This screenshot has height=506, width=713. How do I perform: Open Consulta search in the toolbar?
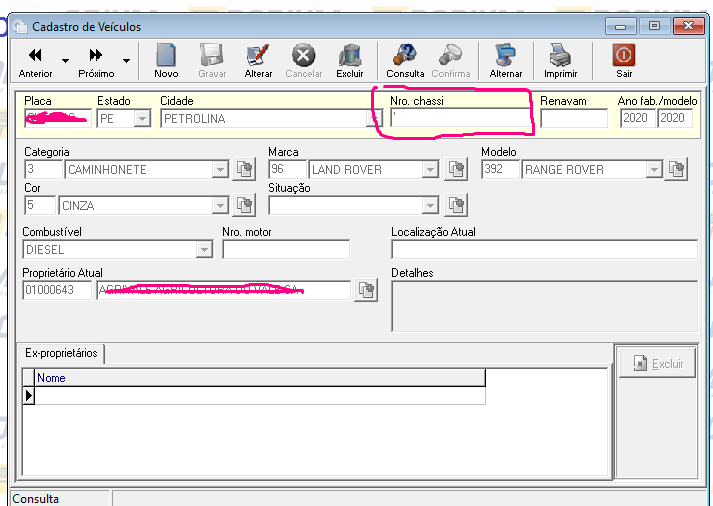[x=405, y=61]
